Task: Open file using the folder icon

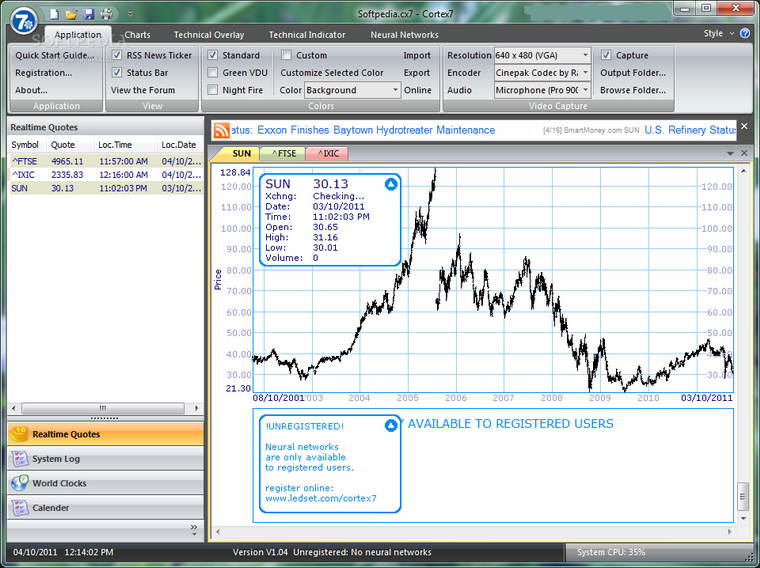Action: tap(71, 14)
